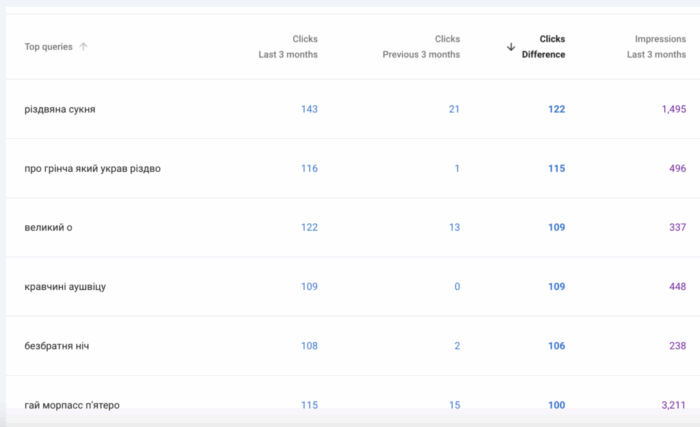Click the 3,211 impressions value

(669, 405)
